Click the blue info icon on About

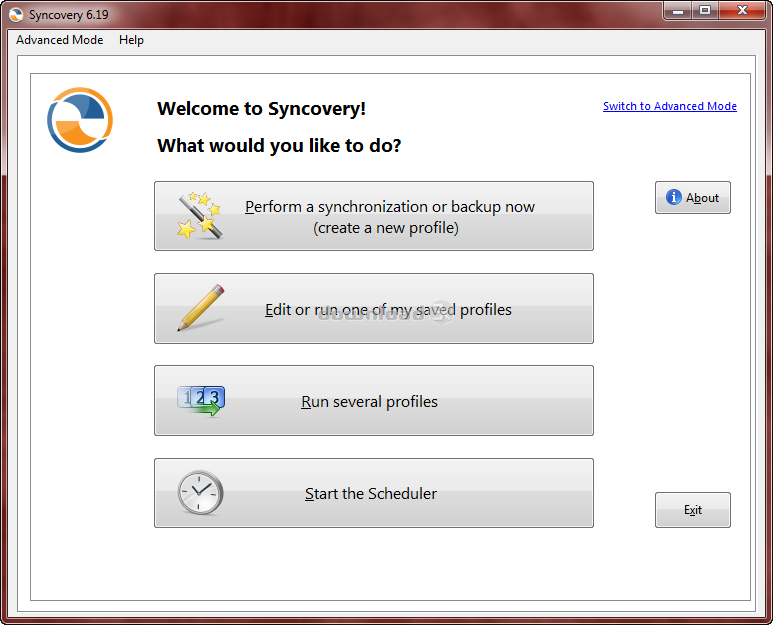click(x=674, y=198)
